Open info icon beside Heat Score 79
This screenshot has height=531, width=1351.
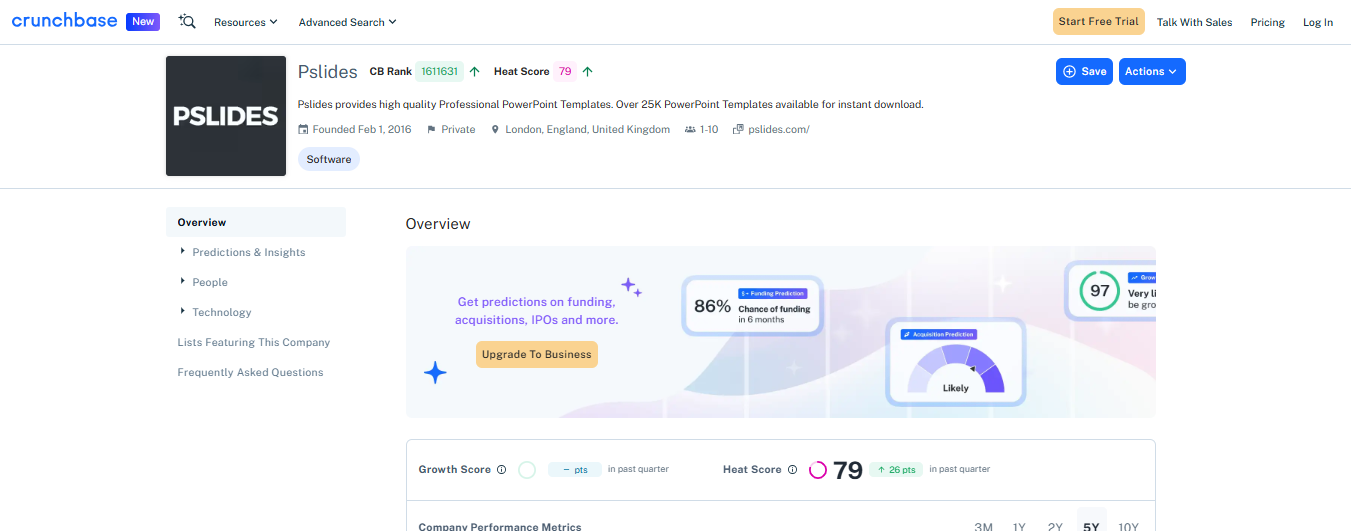[x=792, y=470]
